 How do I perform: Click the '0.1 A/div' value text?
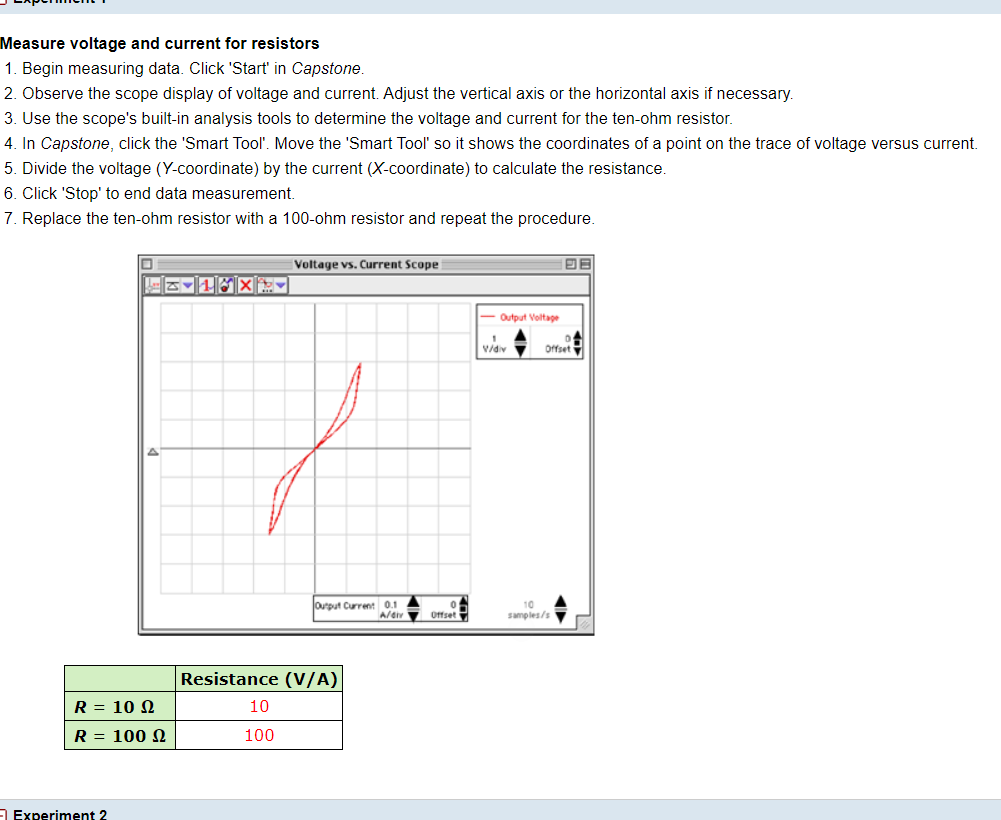coord(391,609)
